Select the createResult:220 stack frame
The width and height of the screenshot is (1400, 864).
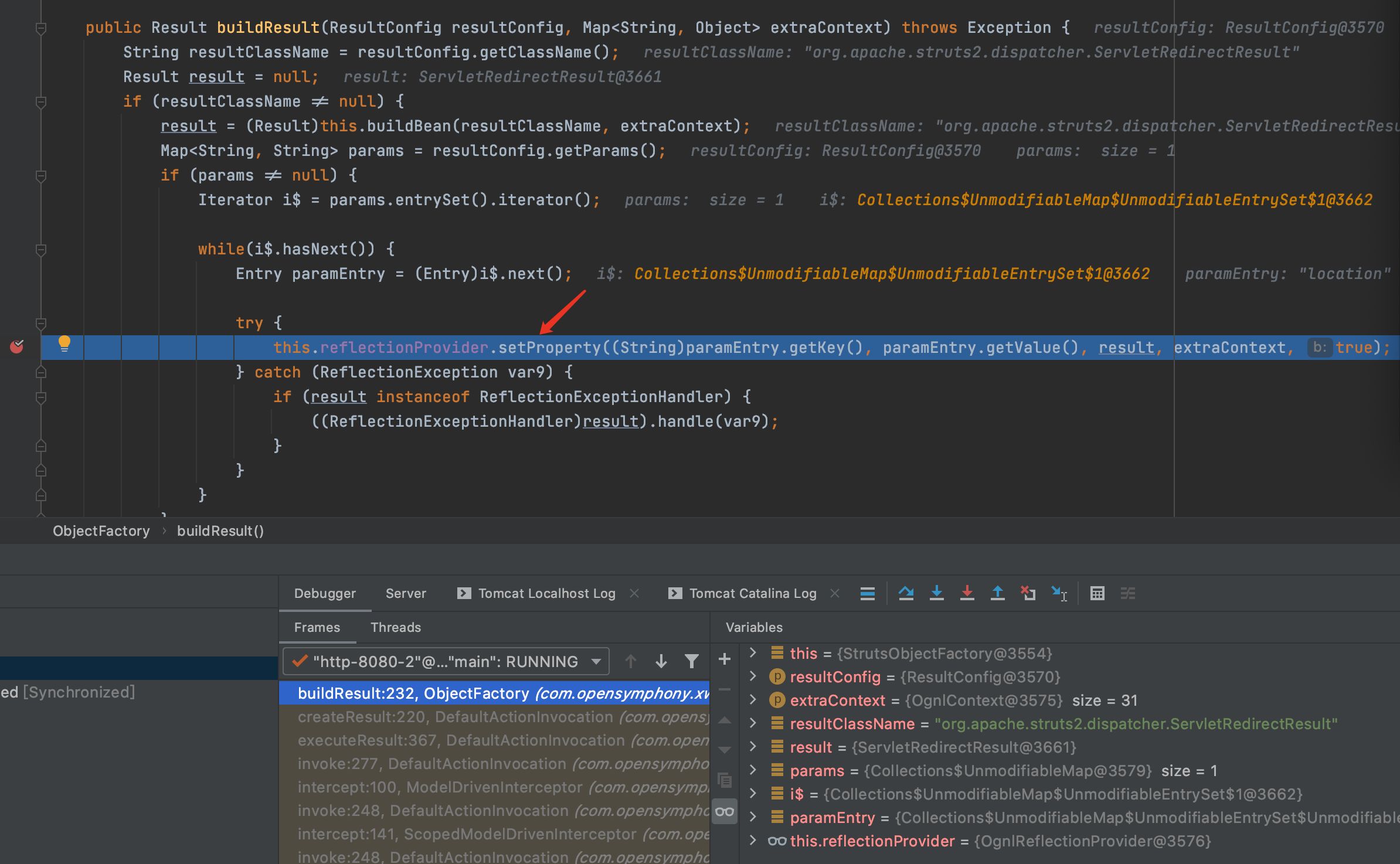pos(494,717)
